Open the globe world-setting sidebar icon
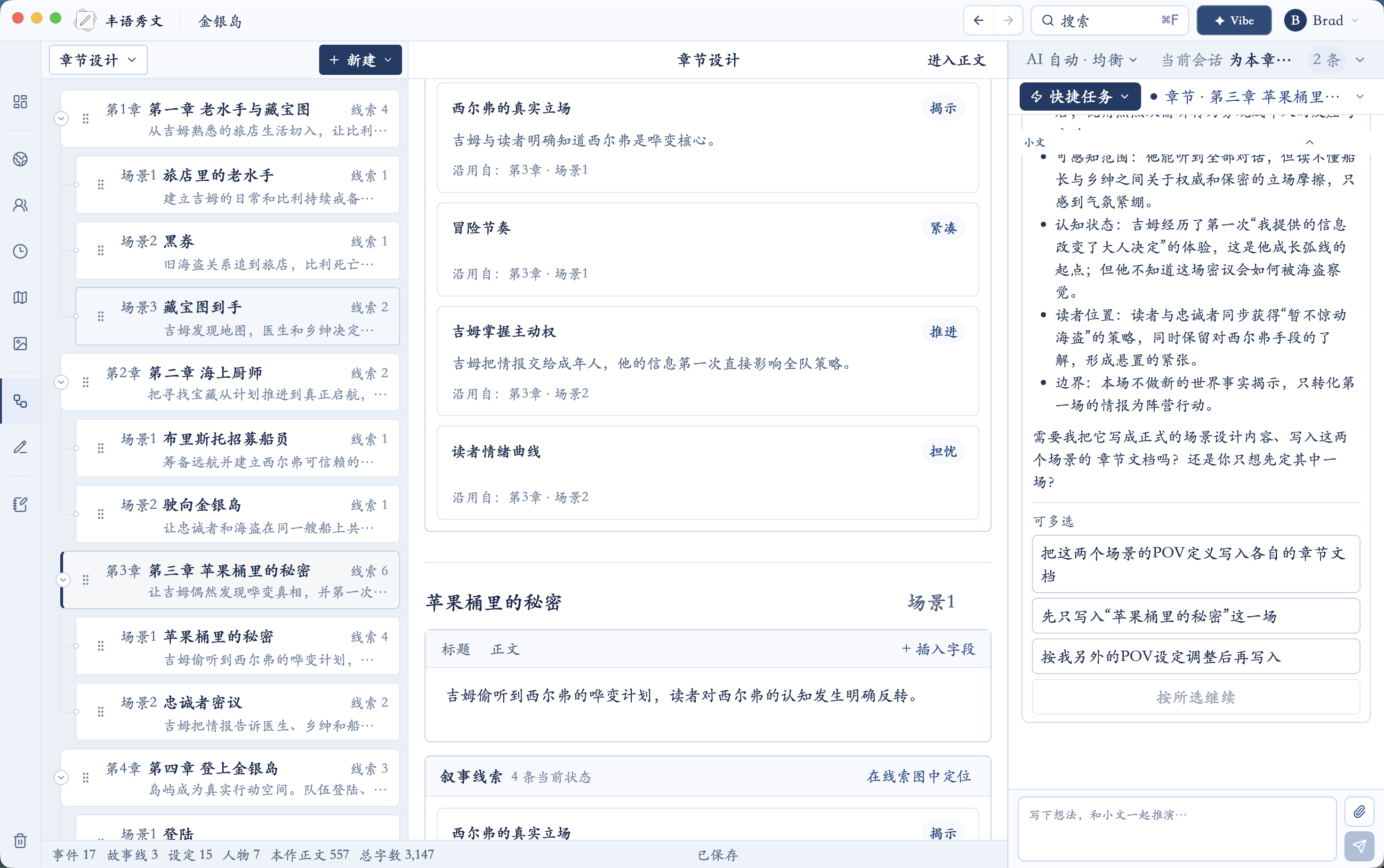 point(20,159)
